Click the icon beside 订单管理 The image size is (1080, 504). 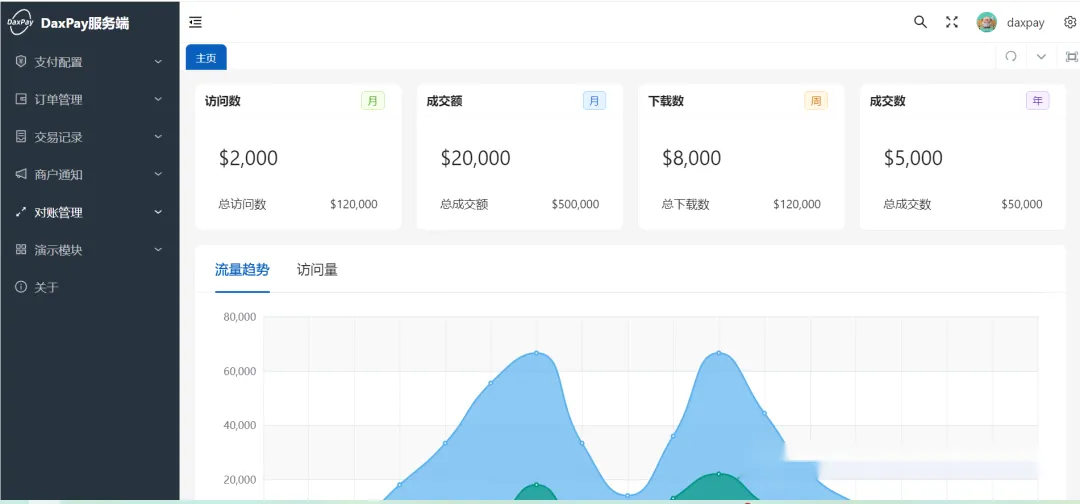(x=21, y=99)
